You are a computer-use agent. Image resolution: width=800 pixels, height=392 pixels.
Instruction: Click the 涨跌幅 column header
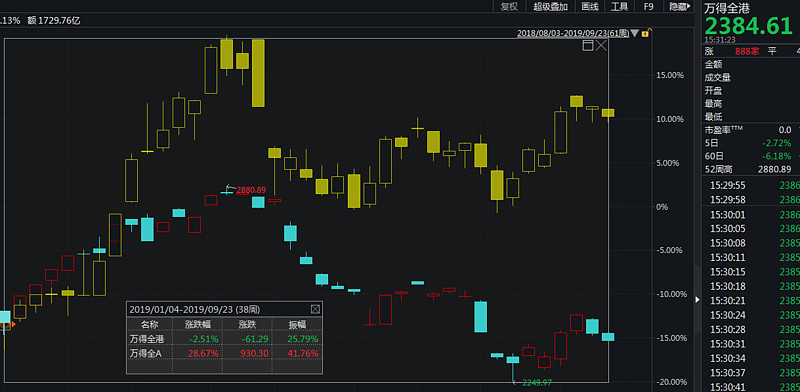[196, 324]
